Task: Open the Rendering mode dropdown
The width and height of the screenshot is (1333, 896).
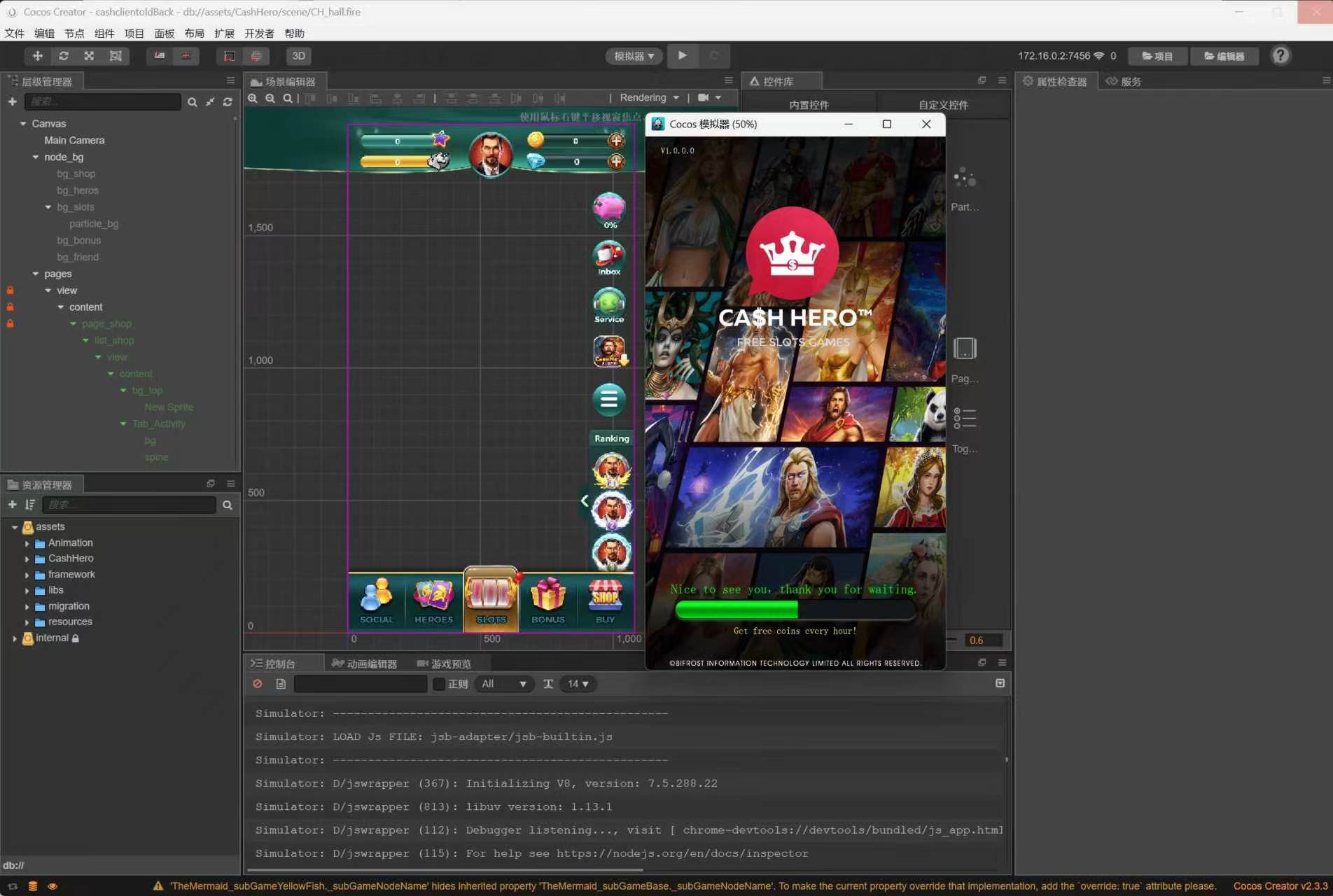Action: [649, 98]
